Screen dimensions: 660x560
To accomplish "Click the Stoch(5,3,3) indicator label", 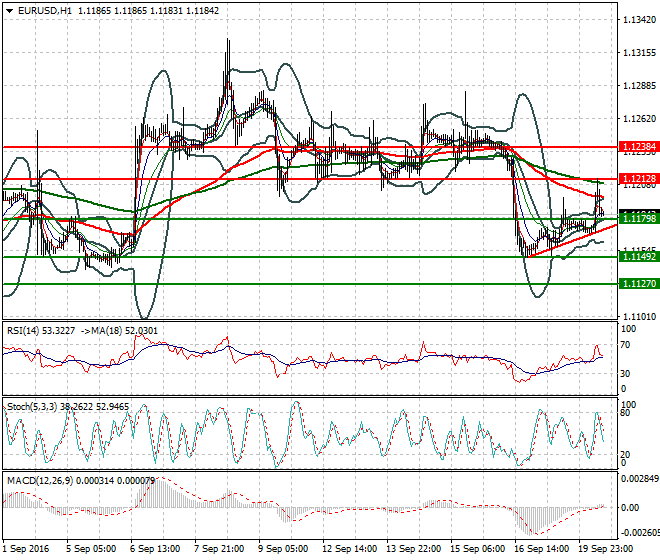I will click(32, 407).
